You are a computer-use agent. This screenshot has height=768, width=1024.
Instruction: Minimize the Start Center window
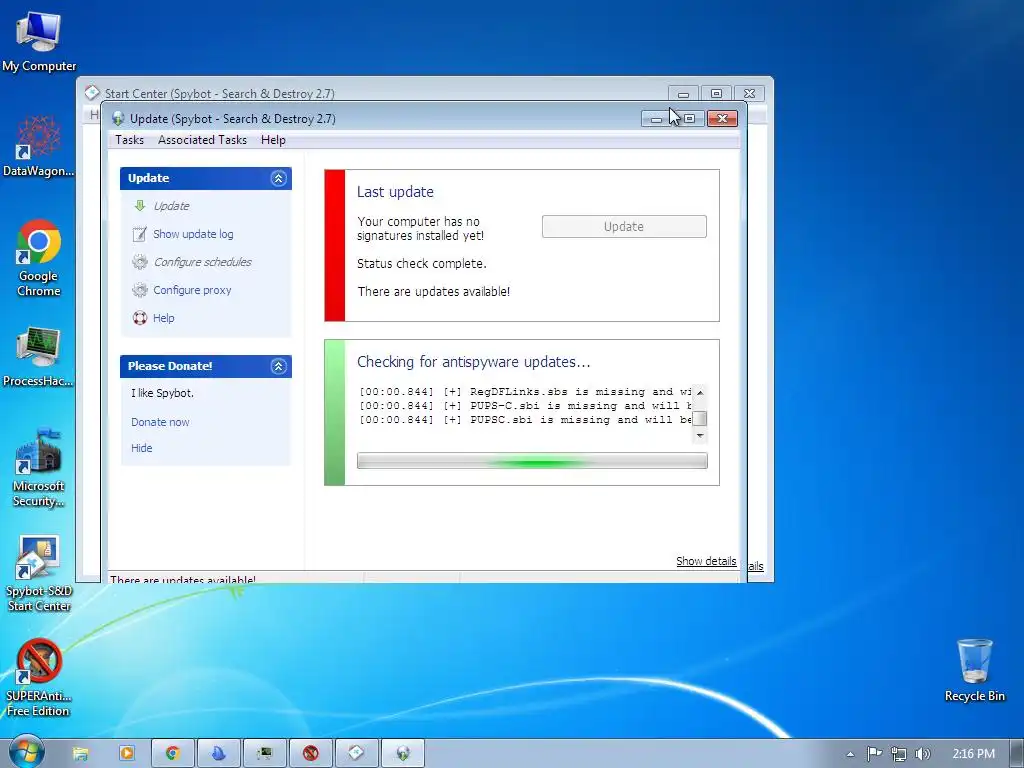pyautogui.click(x=683, y=94)
